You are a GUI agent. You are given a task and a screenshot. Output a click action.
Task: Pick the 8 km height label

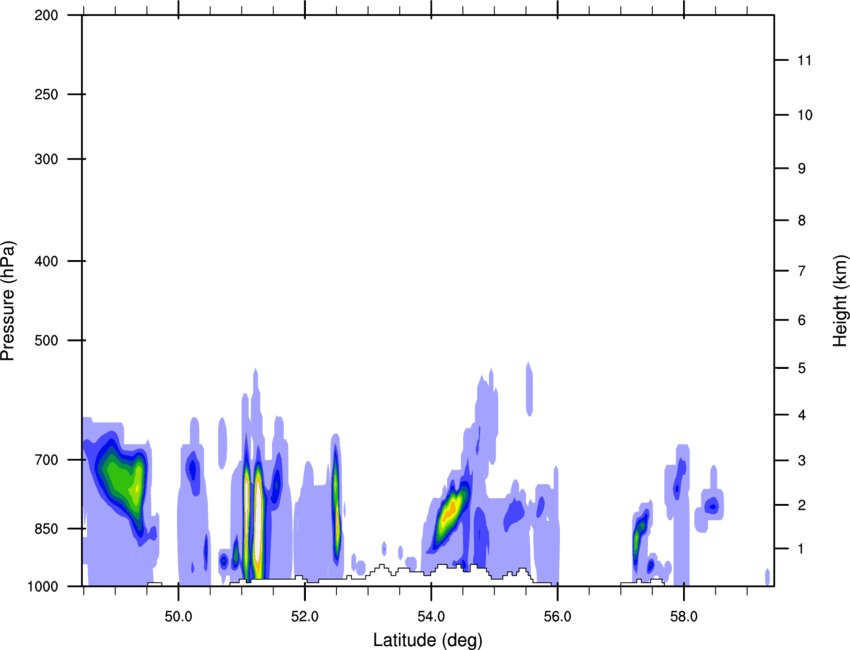point(802,221)
